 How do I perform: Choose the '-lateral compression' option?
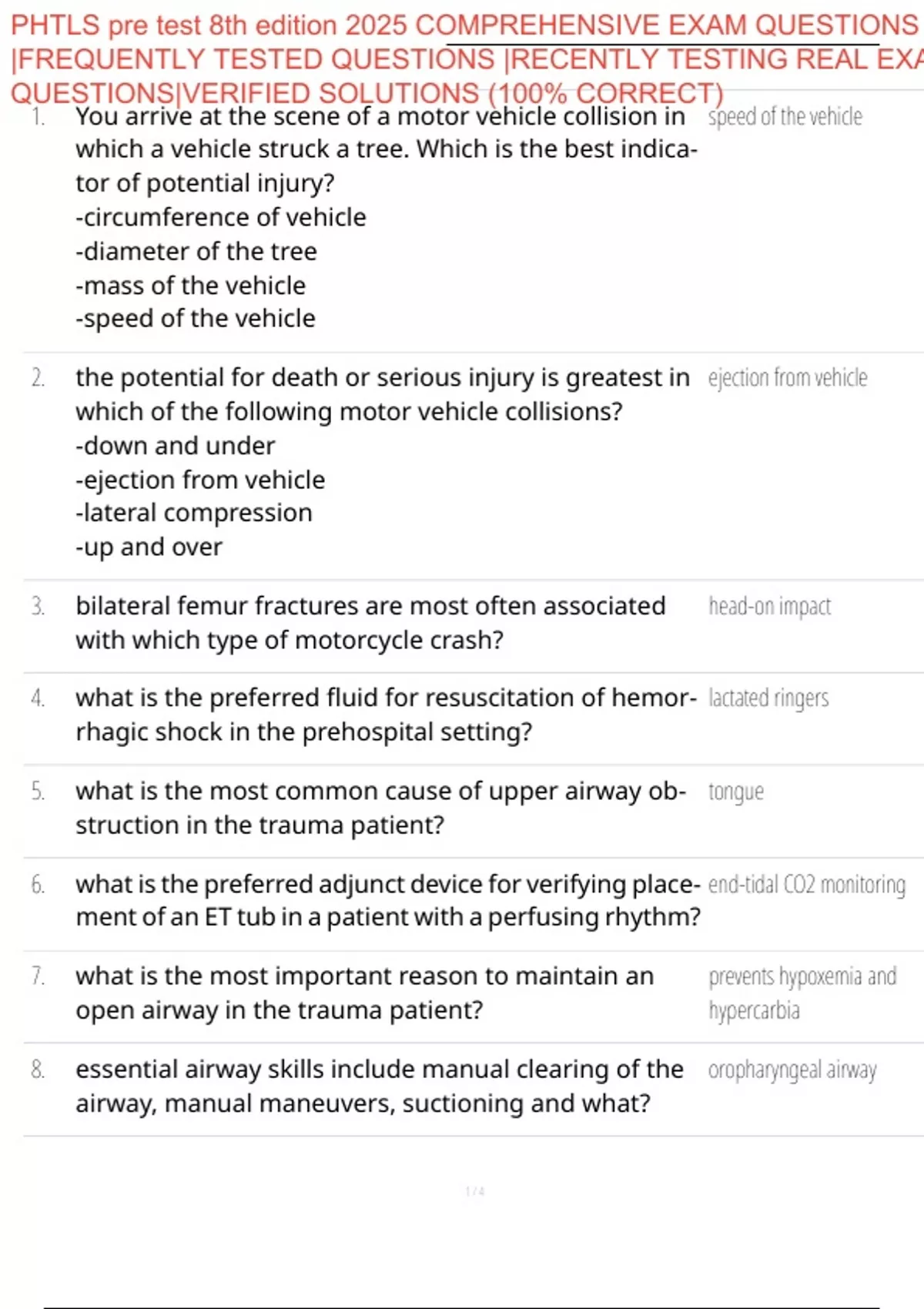coord(194,513)
